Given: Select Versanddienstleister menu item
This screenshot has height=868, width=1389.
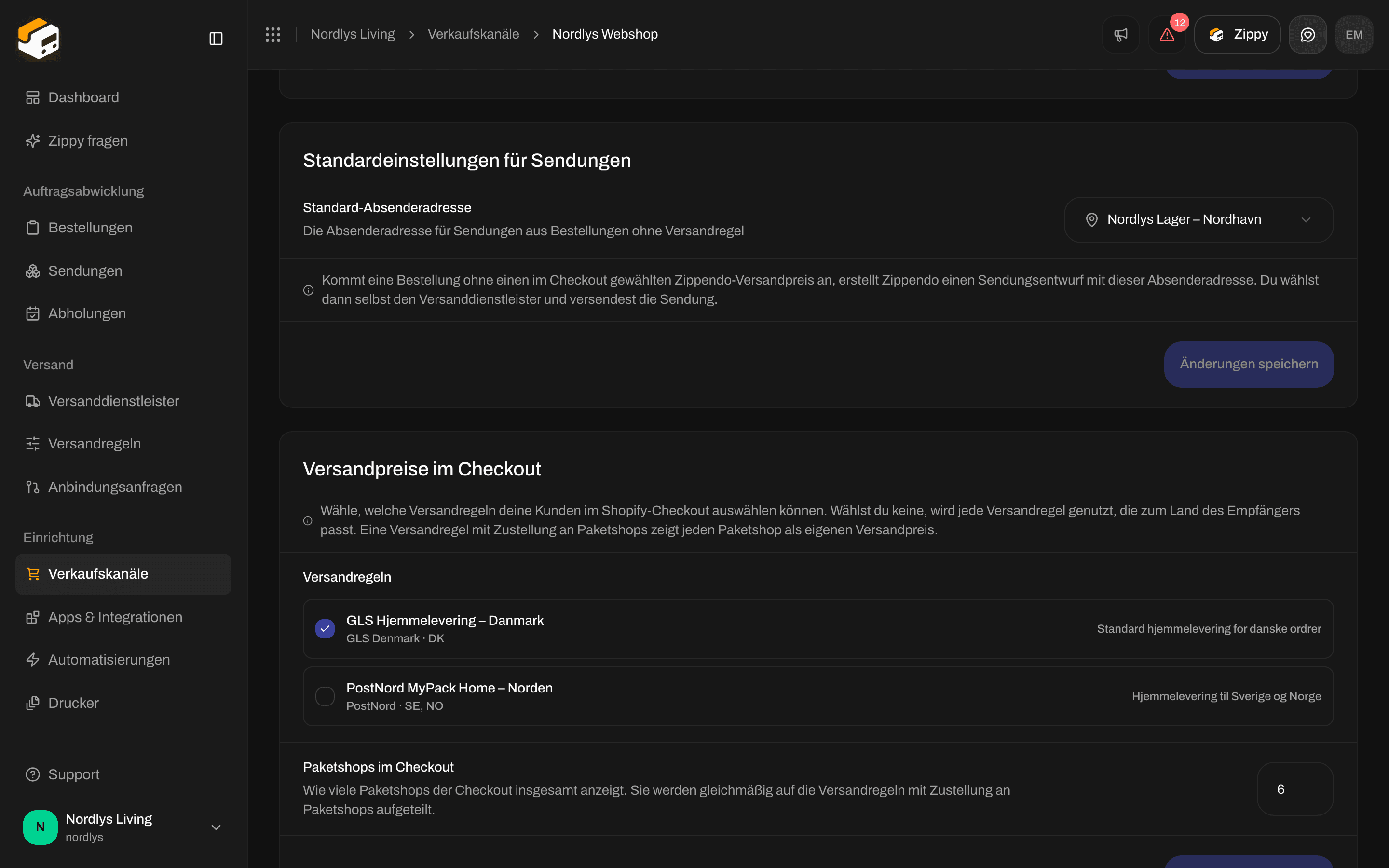Looking at the screenshot, I should pyautogui.click(x=123, y=401).
